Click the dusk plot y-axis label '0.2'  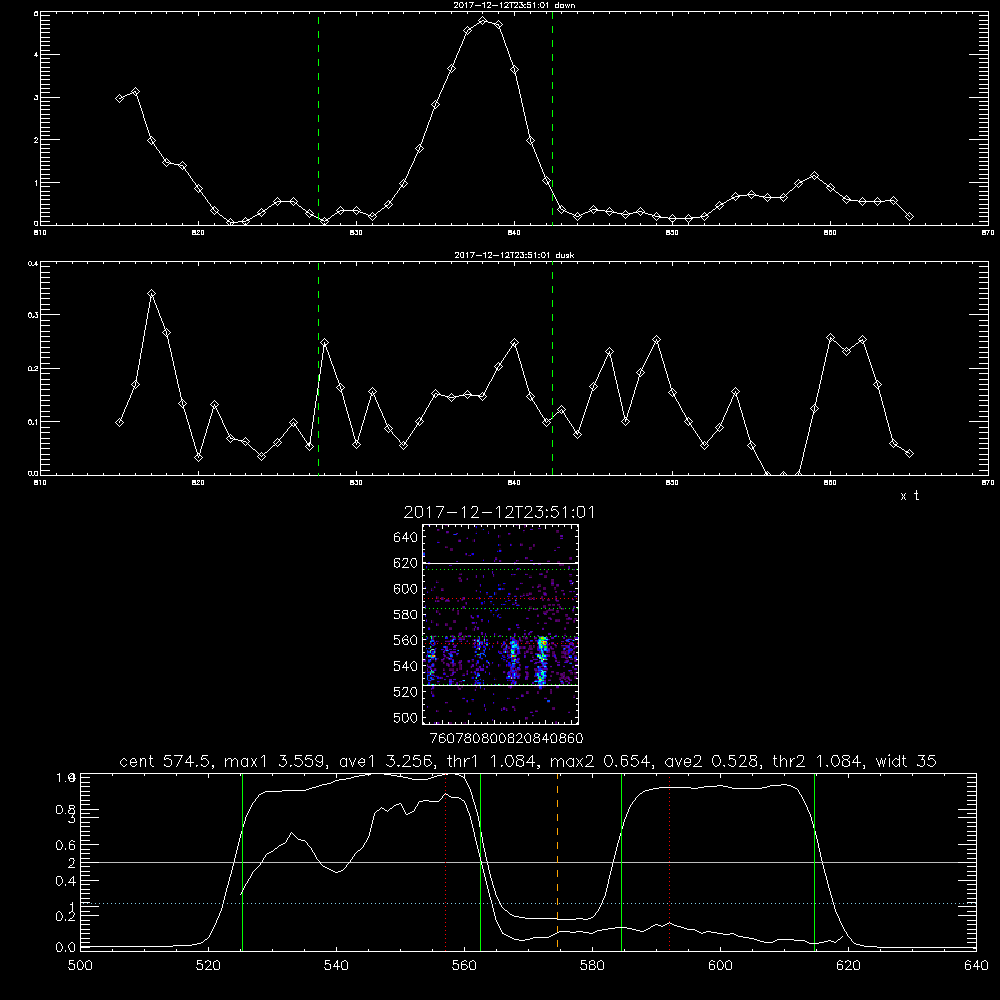coord(33,369)
